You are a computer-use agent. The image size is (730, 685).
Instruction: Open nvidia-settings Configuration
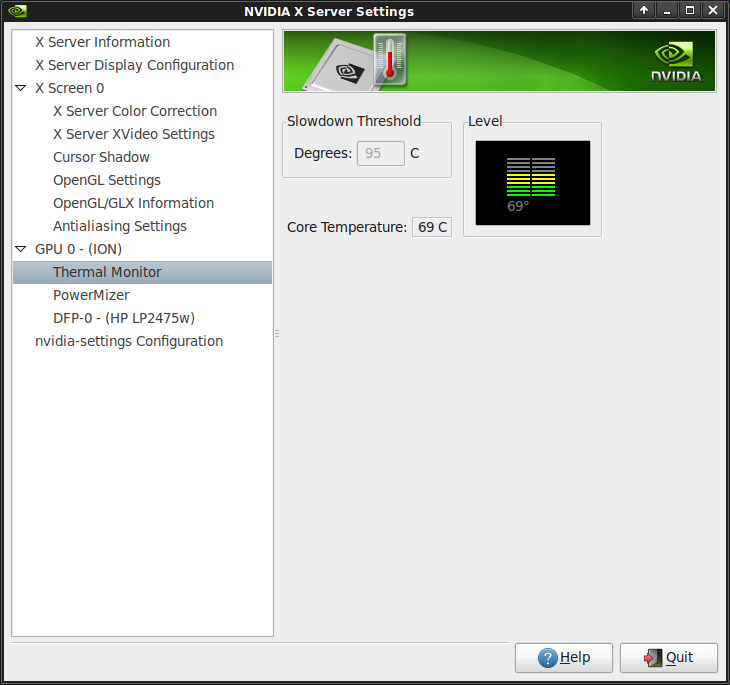(129, 341)
